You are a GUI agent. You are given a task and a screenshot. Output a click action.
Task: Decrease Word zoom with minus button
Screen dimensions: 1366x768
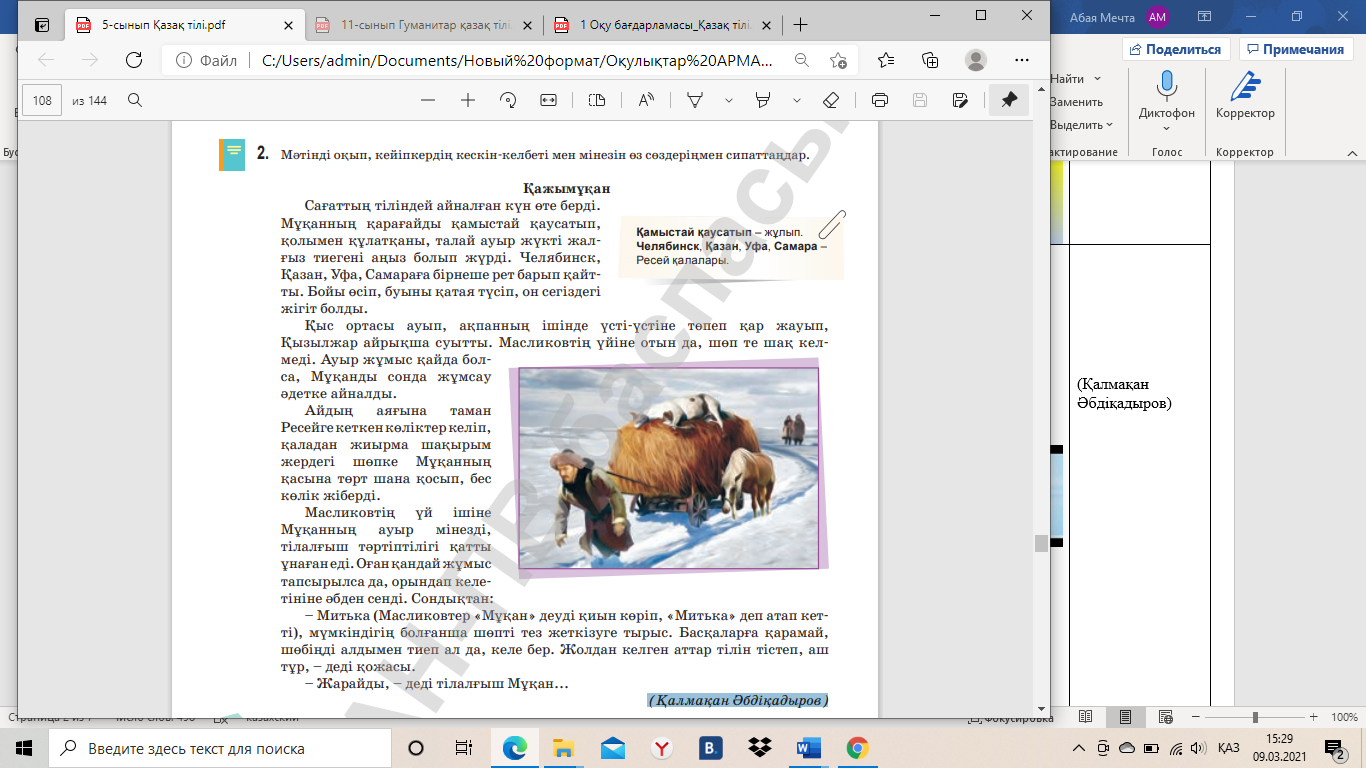[1195, 717]
